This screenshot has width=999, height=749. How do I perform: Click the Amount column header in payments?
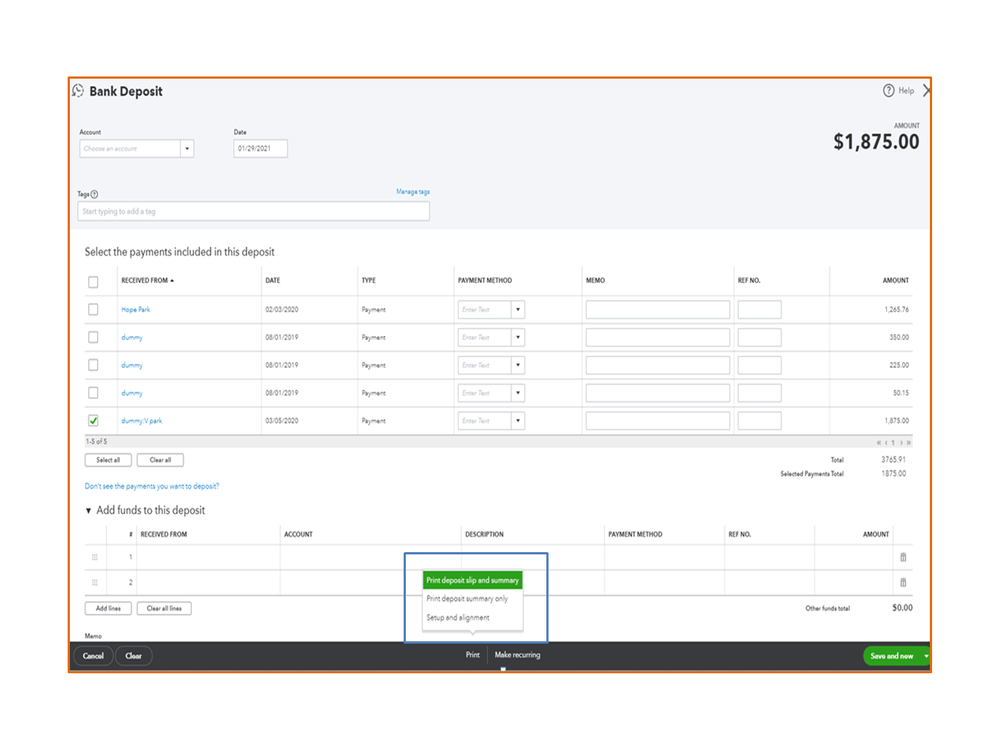tap(895, 280)
